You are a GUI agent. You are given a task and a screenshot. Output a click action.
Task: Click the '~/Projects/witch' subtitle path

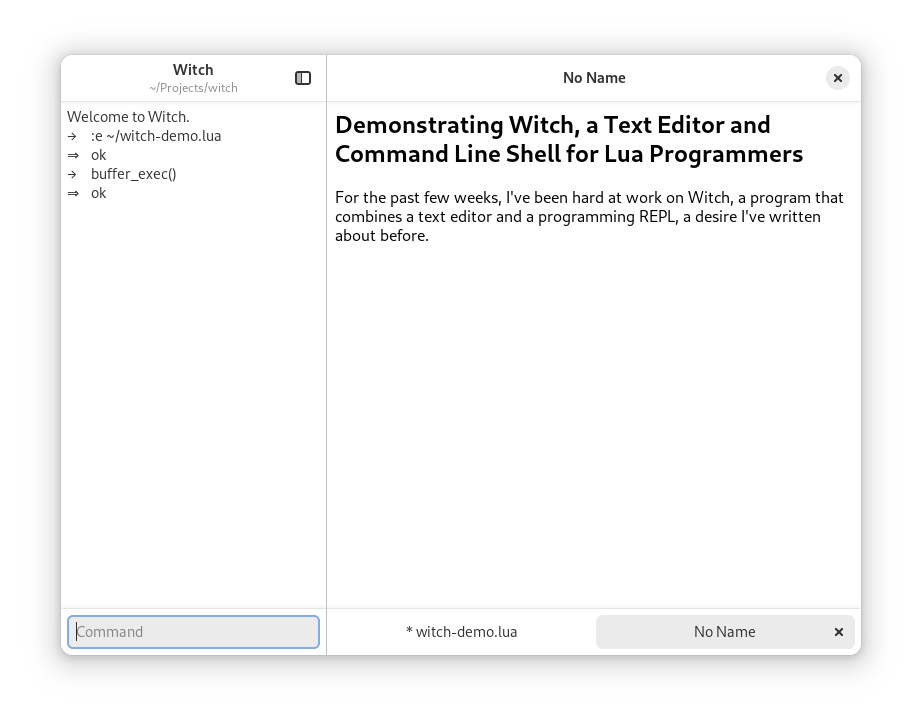(193, 88)
